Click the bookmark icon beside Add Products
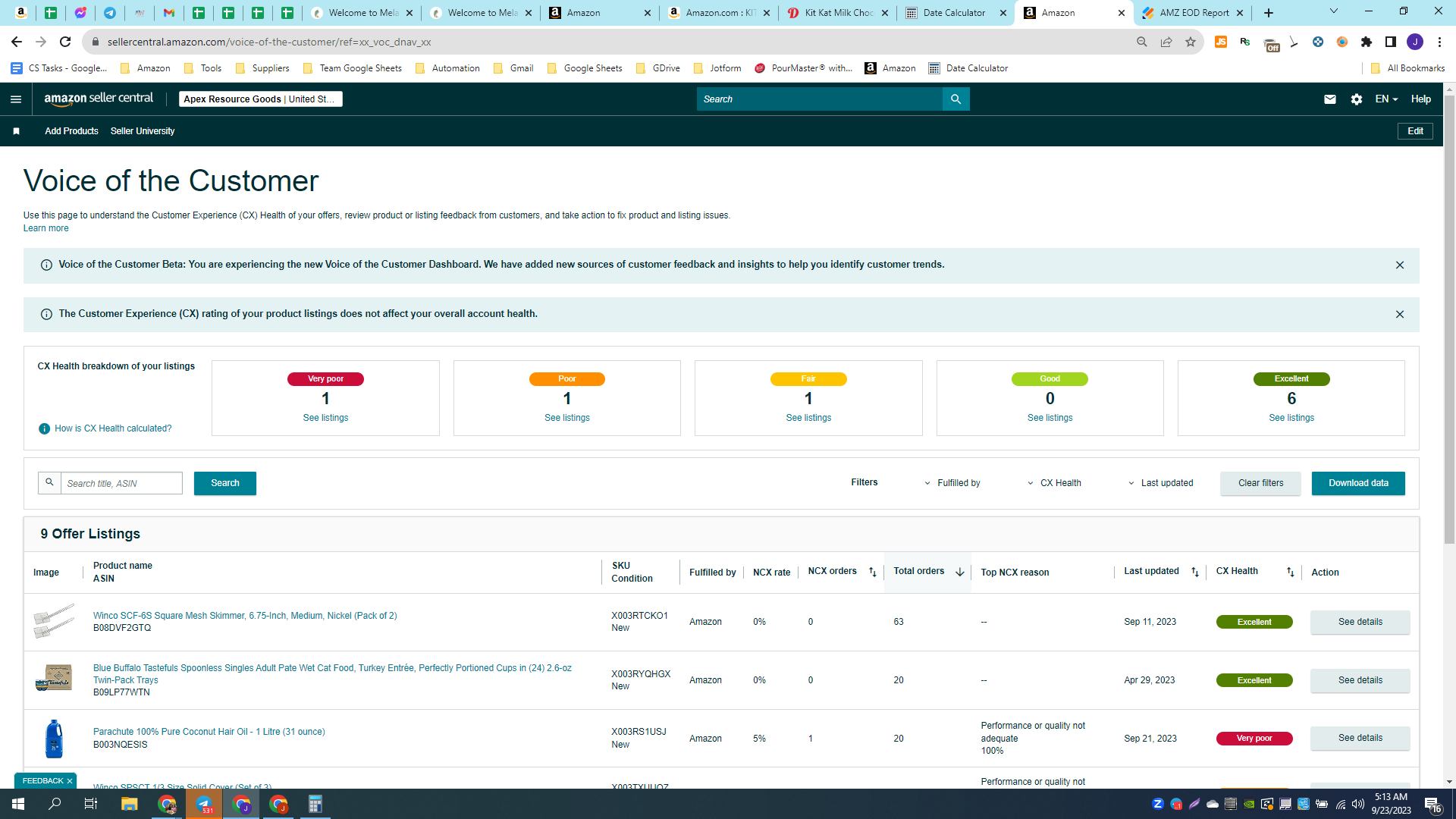The height and width of the screenshot is (819, 1456). click(16, 131)
